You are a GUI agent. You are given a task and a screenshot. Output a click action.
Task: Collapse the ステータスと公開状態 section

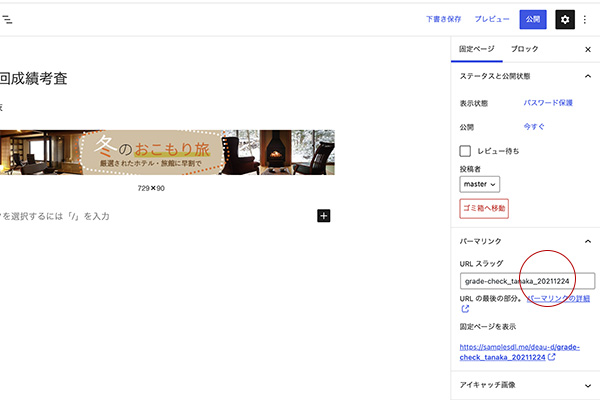587,76
